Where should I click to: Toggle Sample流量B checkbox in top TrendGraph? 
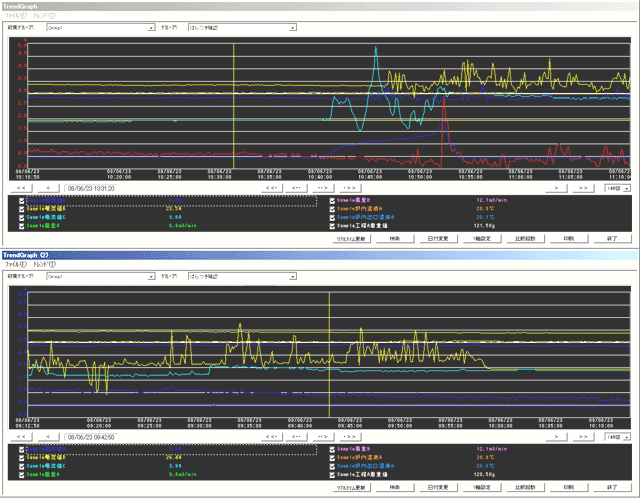[x=332, y=201]
